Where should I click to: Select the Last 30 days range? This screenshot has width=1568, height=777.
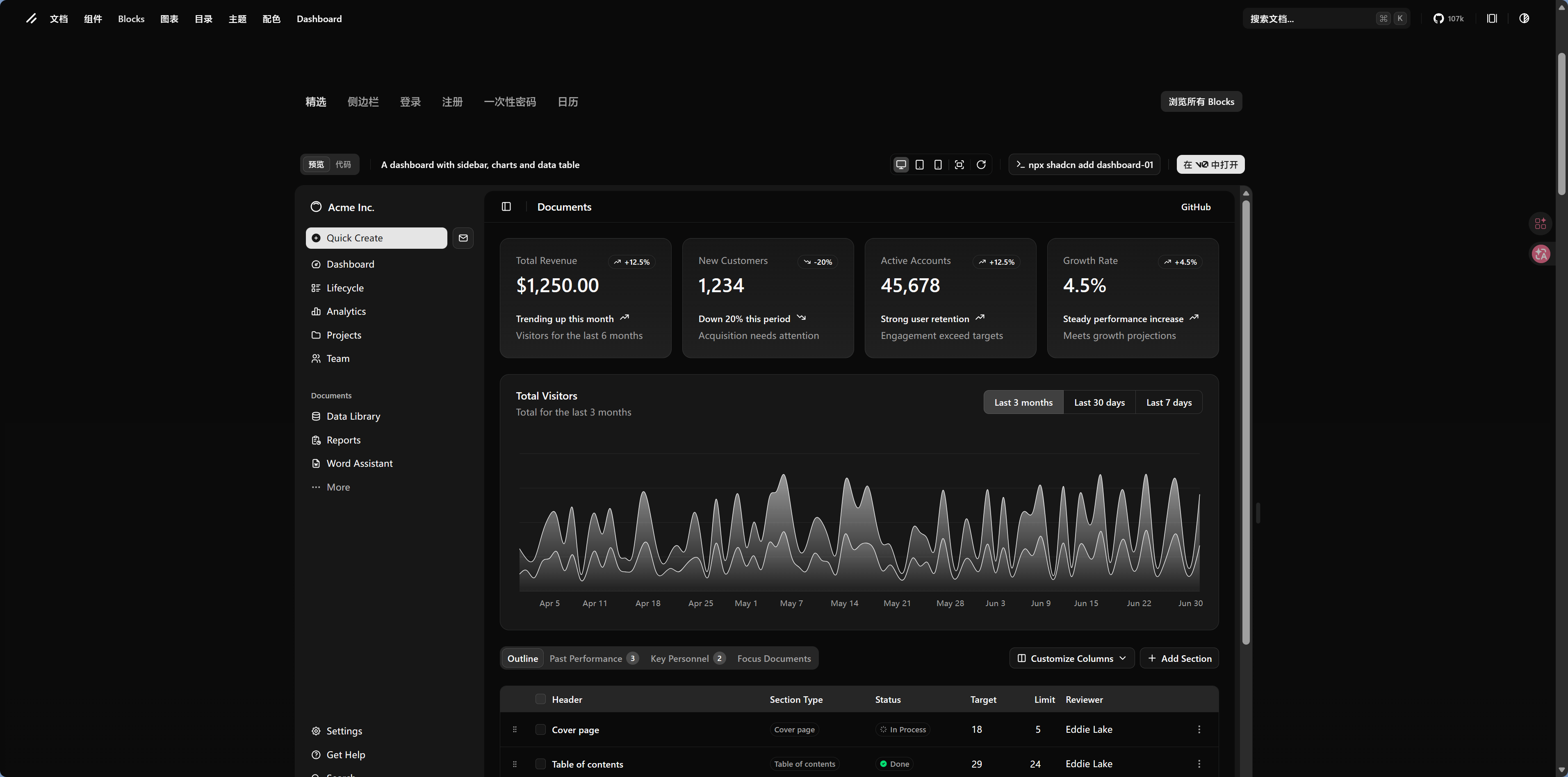pos(1099,402)
